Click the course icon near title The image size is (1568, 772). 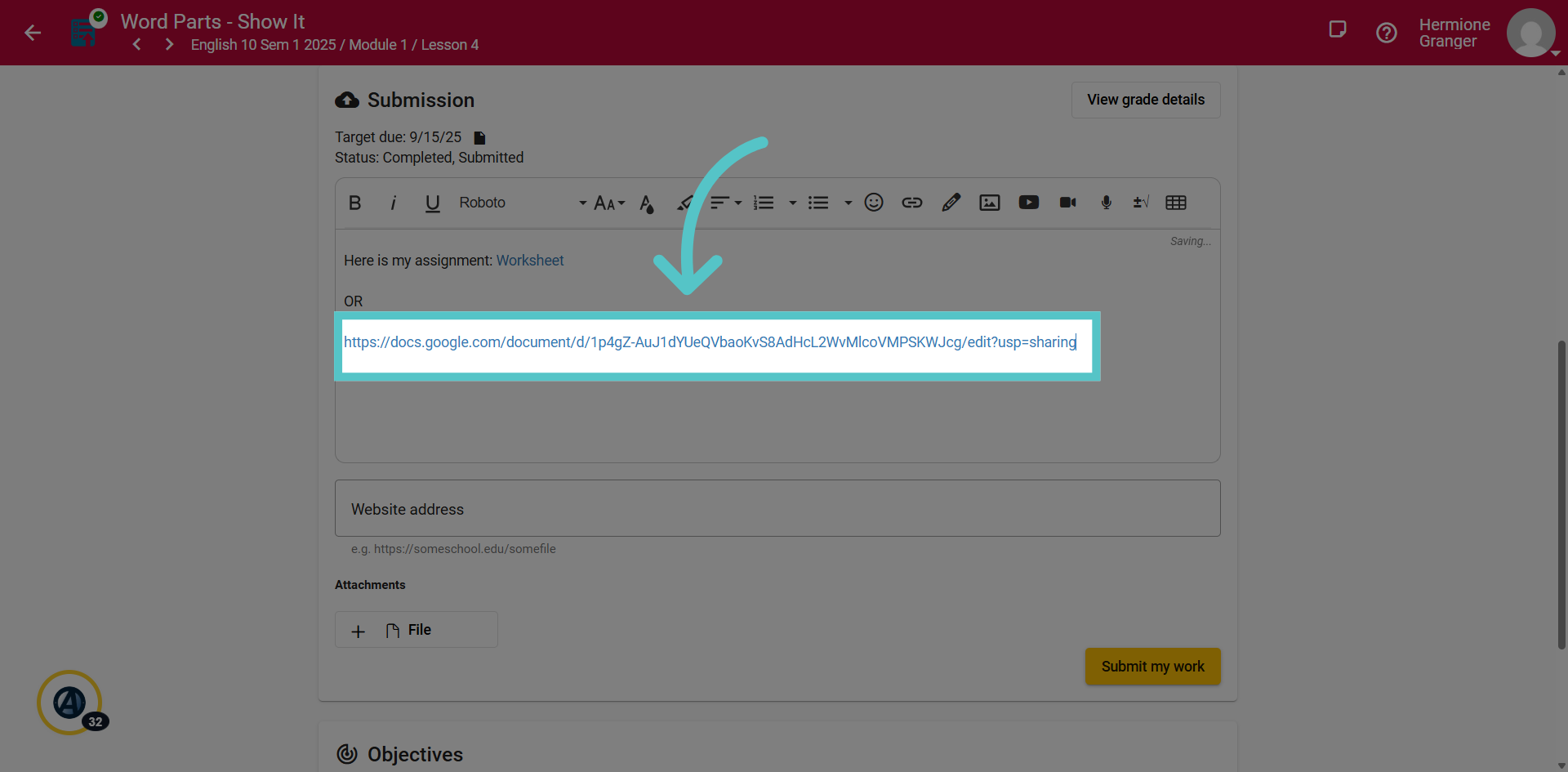pyautogui.click(x=85, y=31)
